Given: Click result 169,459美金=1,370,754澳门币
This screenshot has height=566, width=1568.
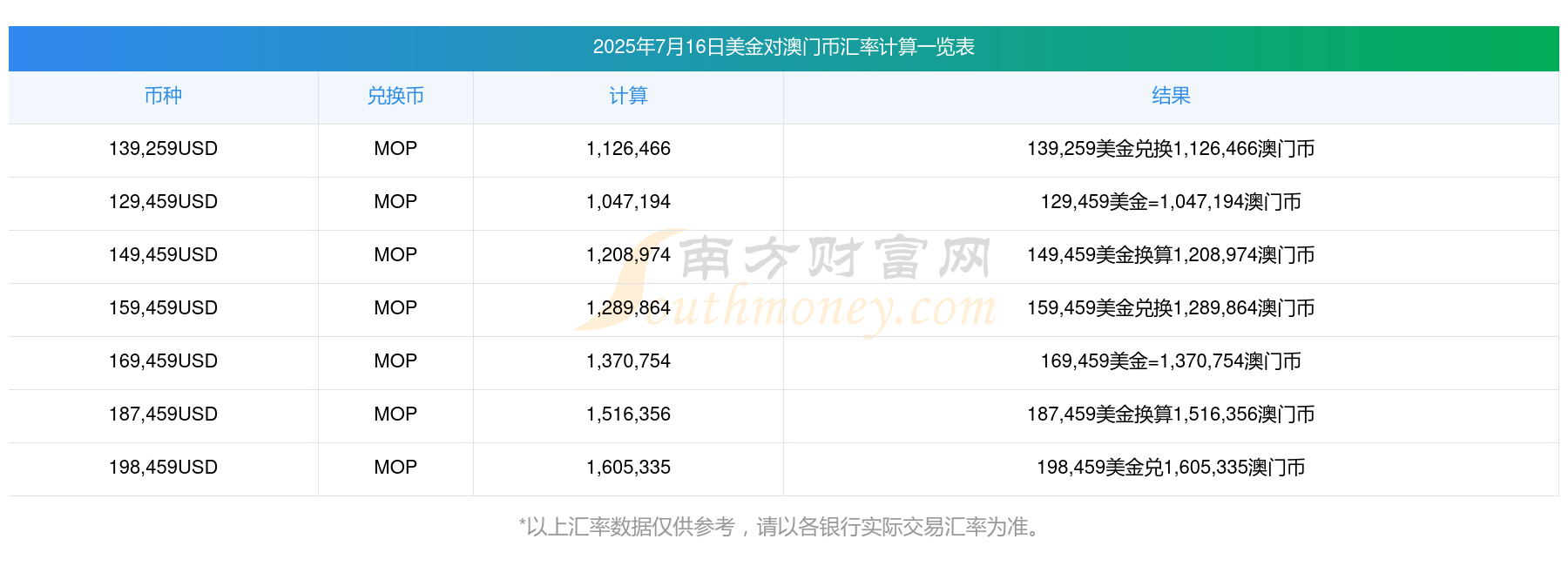Looking at the screenshot, I should point(1171,361).
